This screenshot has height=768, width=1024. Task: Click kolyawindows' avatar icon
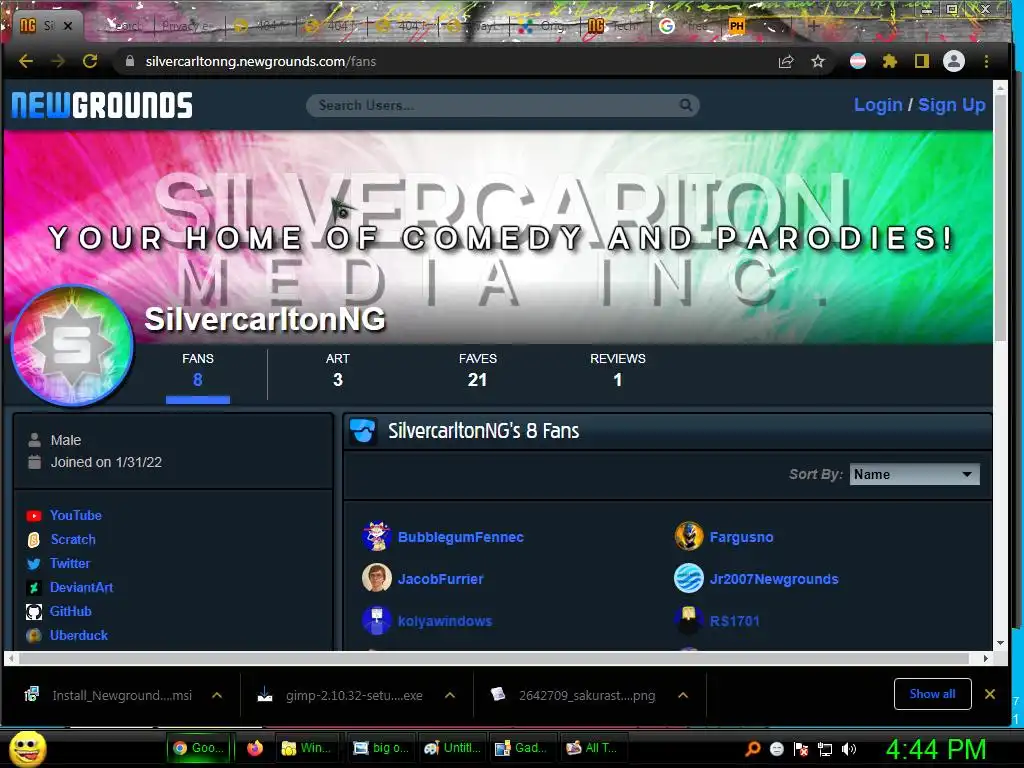point(377,620)
